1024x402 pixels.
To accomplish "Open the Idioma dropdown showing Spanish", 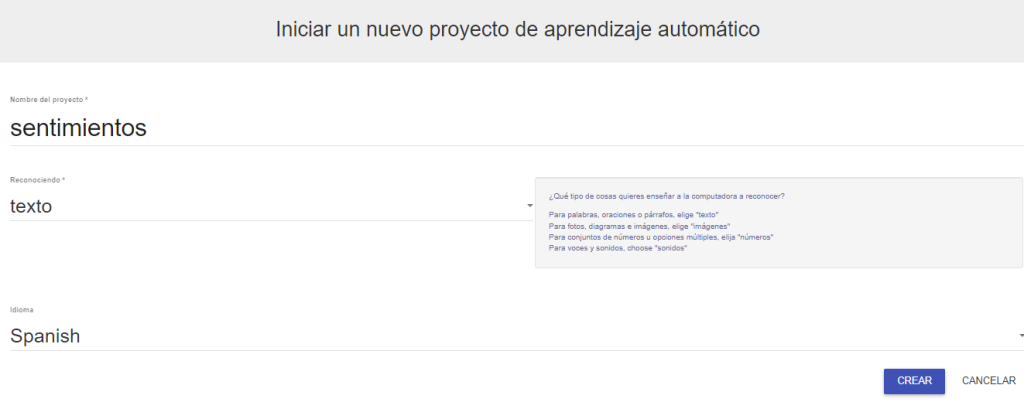I will (x=500, y=336).
